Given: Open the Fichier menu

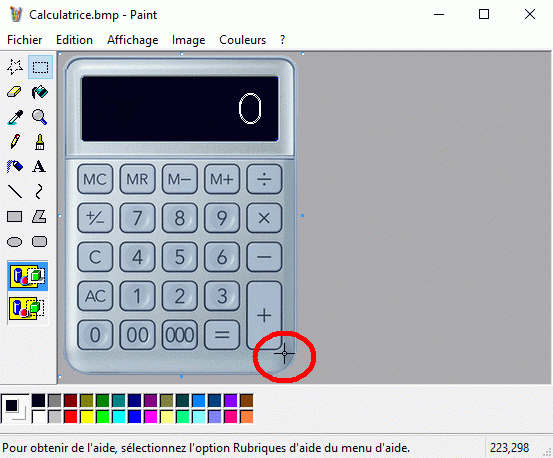Looking at the screenshot, I should 25,40.
